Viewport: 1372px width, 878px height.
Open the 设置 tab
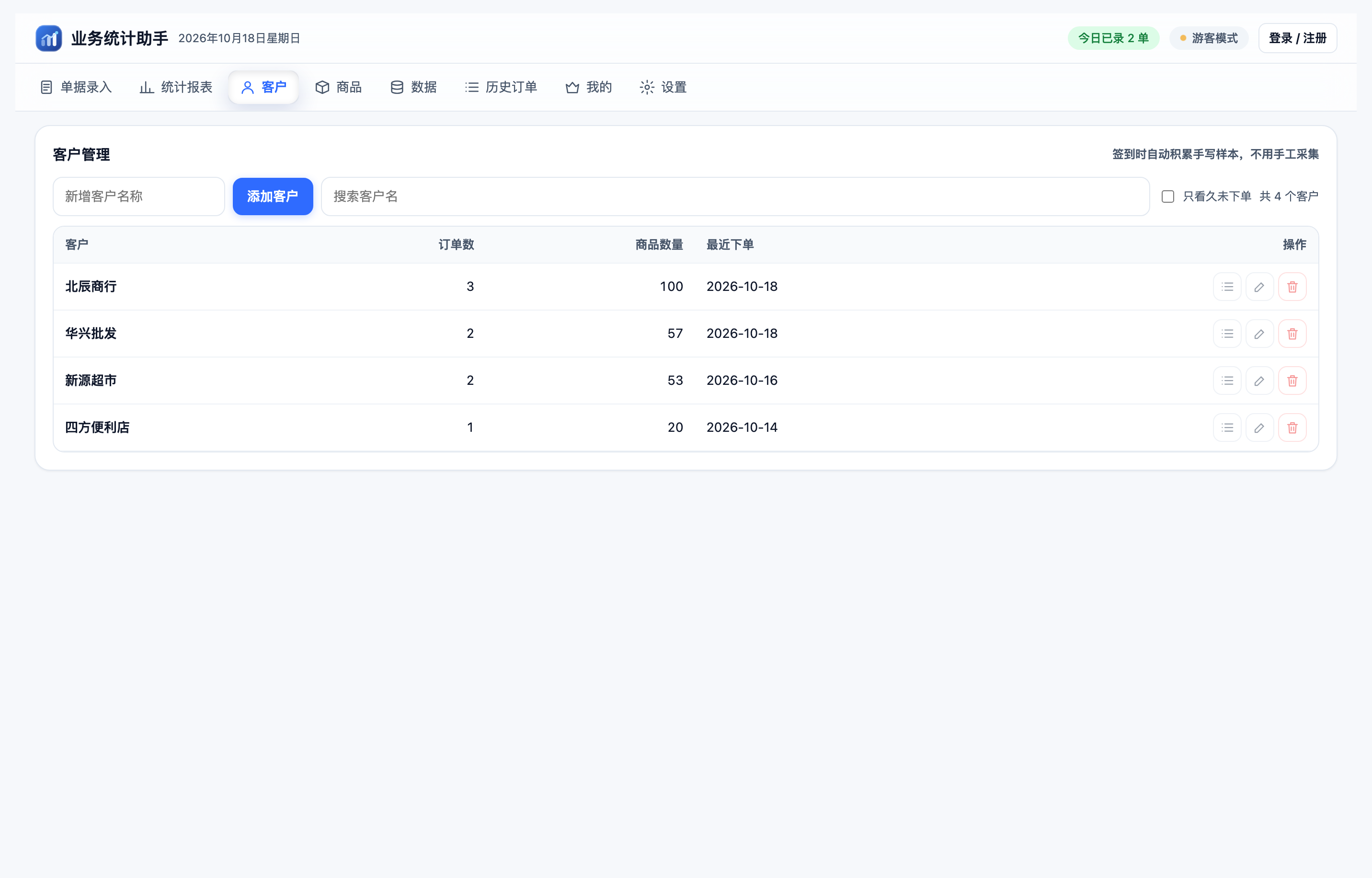(x=663, y=87)
